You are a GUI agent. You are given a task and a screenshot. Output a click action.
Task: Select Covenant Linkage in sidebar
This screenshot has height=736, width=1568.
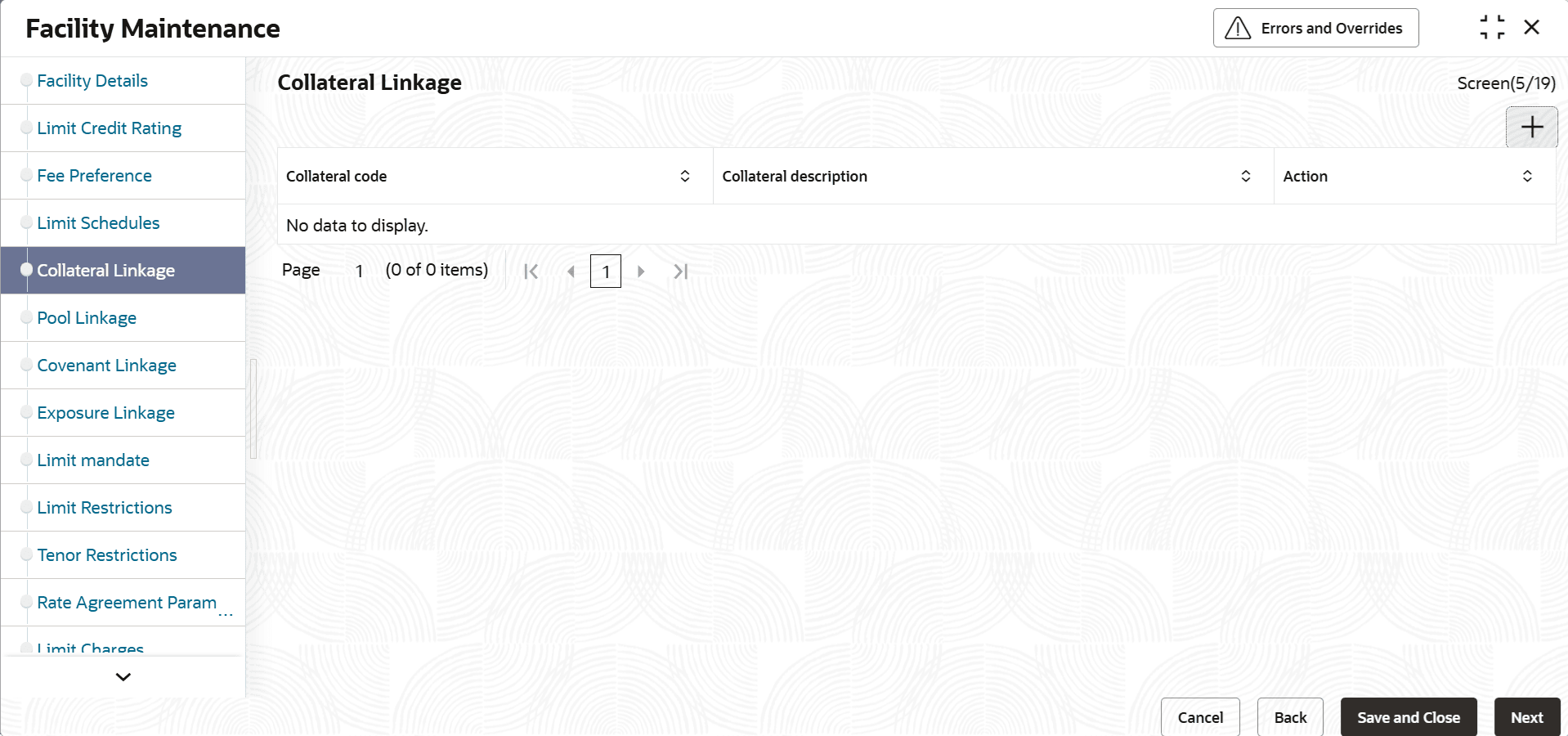pos(107,366)
